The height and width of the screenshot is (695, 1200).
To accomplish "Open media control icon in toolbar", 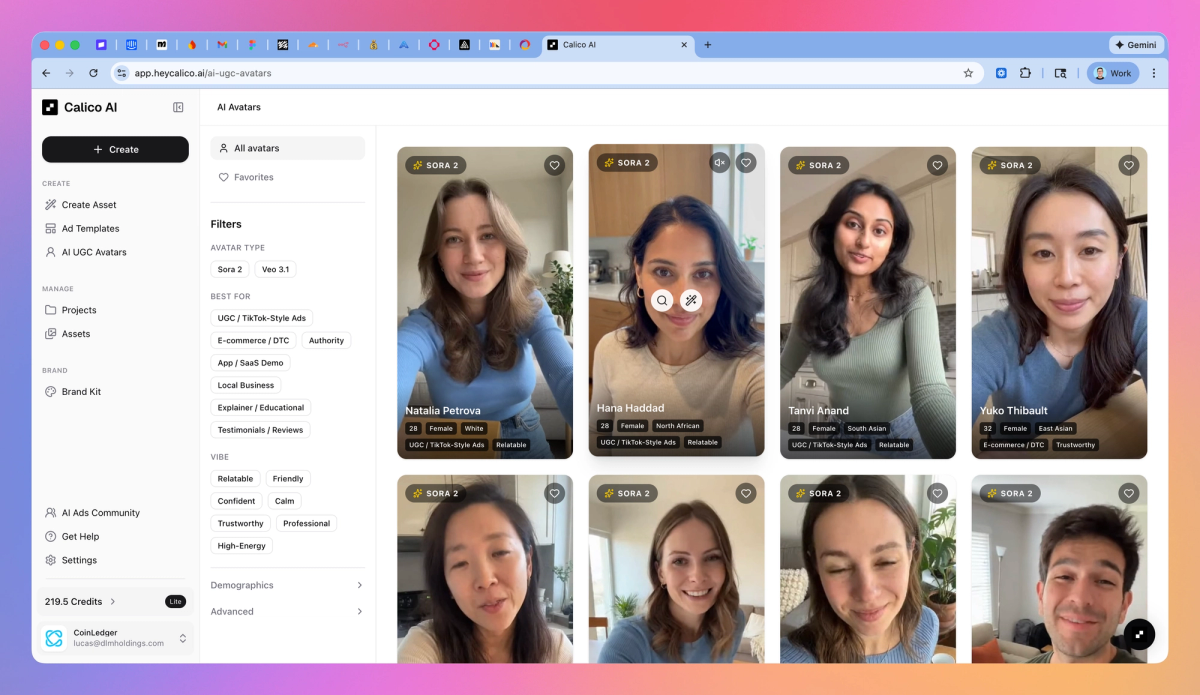I will [1061, 73].
